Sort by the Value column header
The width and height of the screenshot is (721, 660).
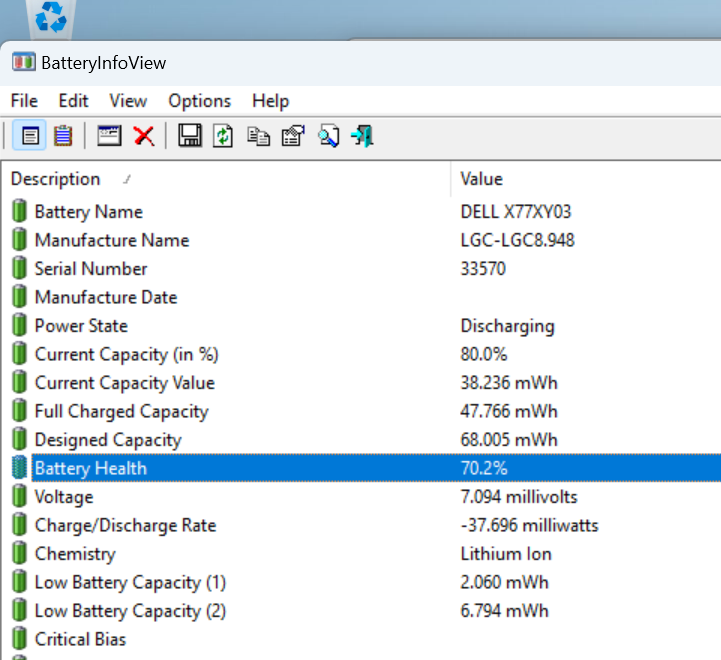pyautogui.click(x=586, y=179)
